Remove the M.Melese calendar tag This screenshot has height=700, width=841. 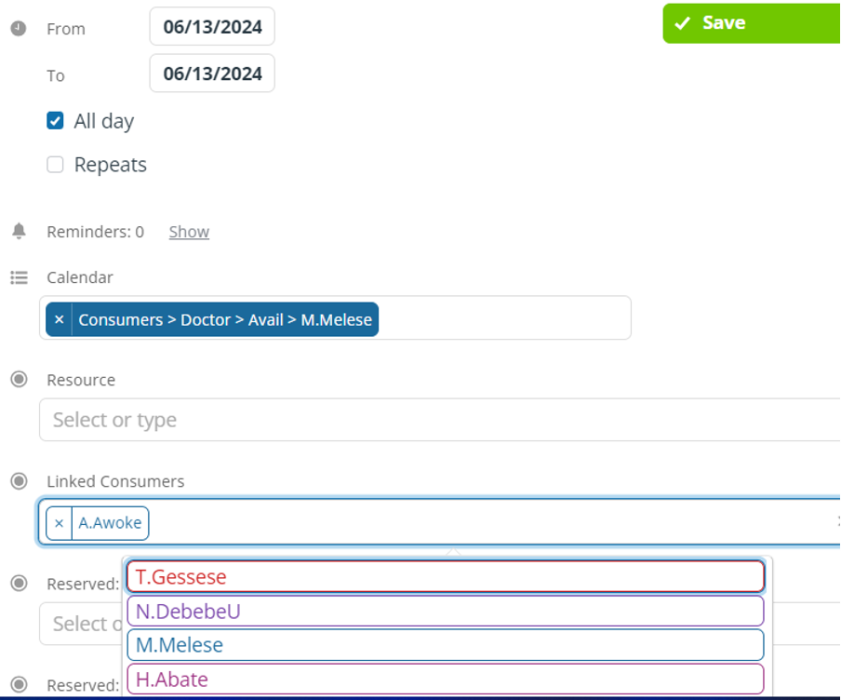[x=59, y=319]
